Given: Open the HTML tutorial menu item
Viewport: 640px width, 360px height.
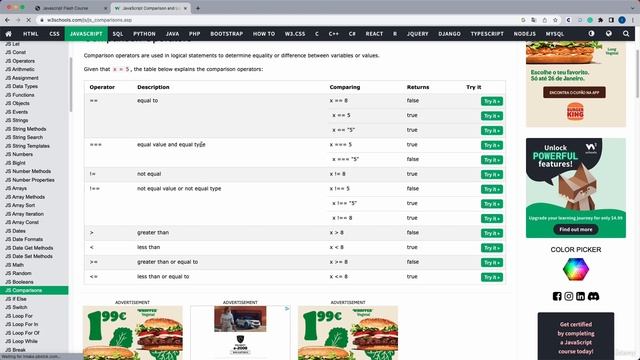Looking at the screenshot, I should click(31, 34).
